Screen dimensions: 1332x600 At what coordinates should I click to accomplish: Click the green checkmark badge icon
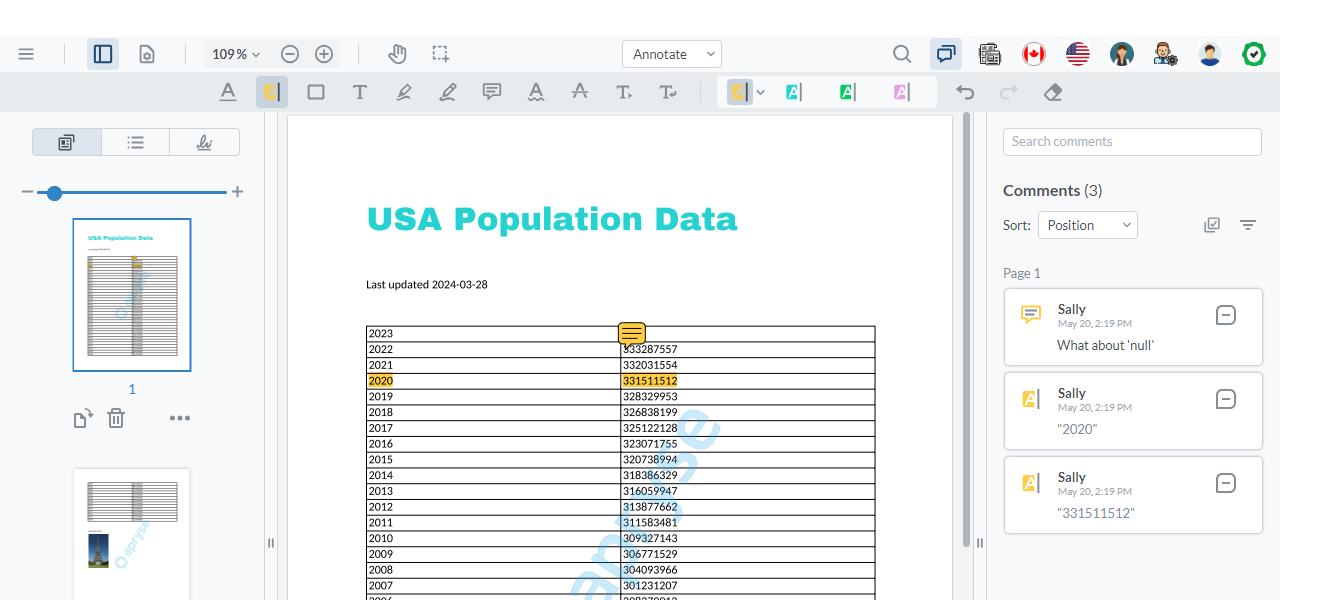point(1254,54)
